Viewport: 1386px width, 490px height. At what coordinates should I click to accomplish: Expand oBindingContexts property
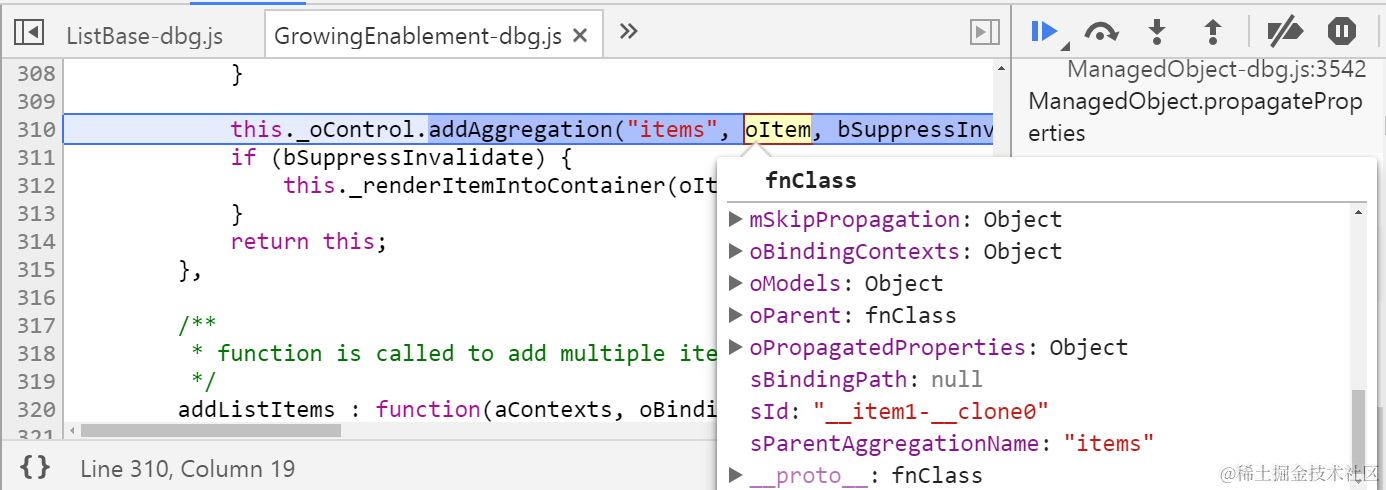(x=735, y=251)
